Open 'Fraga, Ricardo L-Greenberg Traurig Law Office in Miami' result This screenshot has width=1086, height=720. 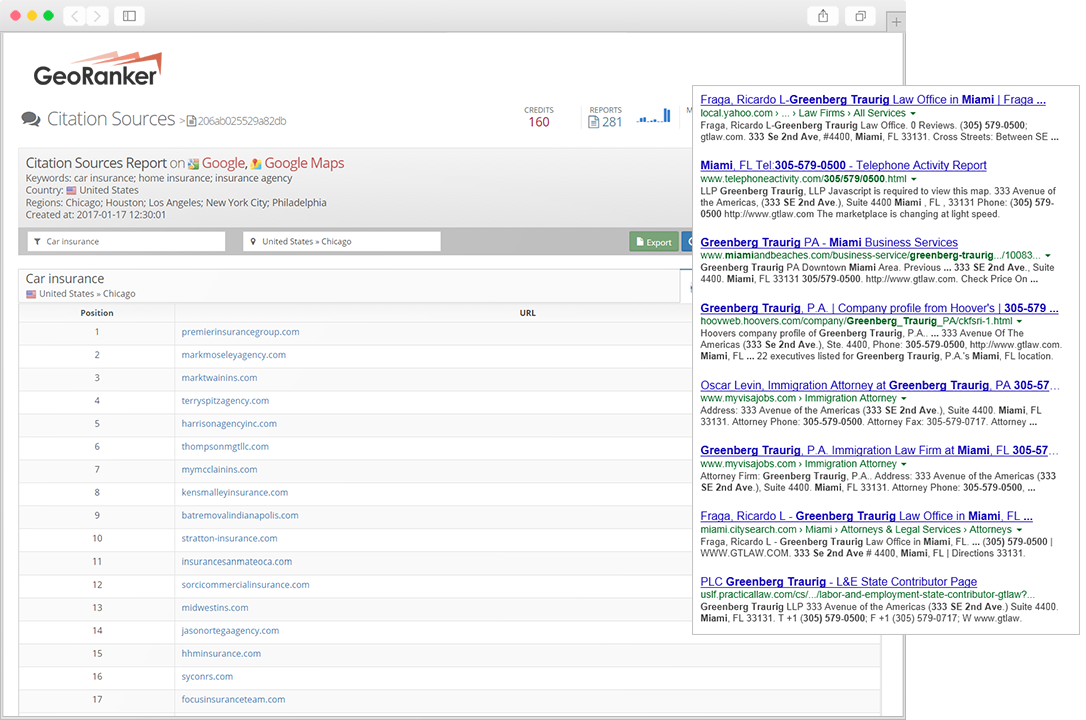[x=873, y=100]
